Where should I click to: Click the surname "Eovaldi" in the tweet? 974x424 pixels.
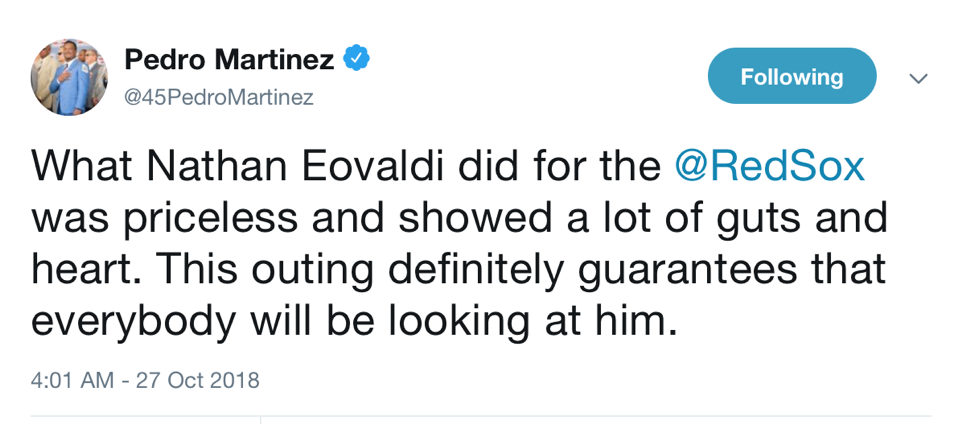point(376,166)
